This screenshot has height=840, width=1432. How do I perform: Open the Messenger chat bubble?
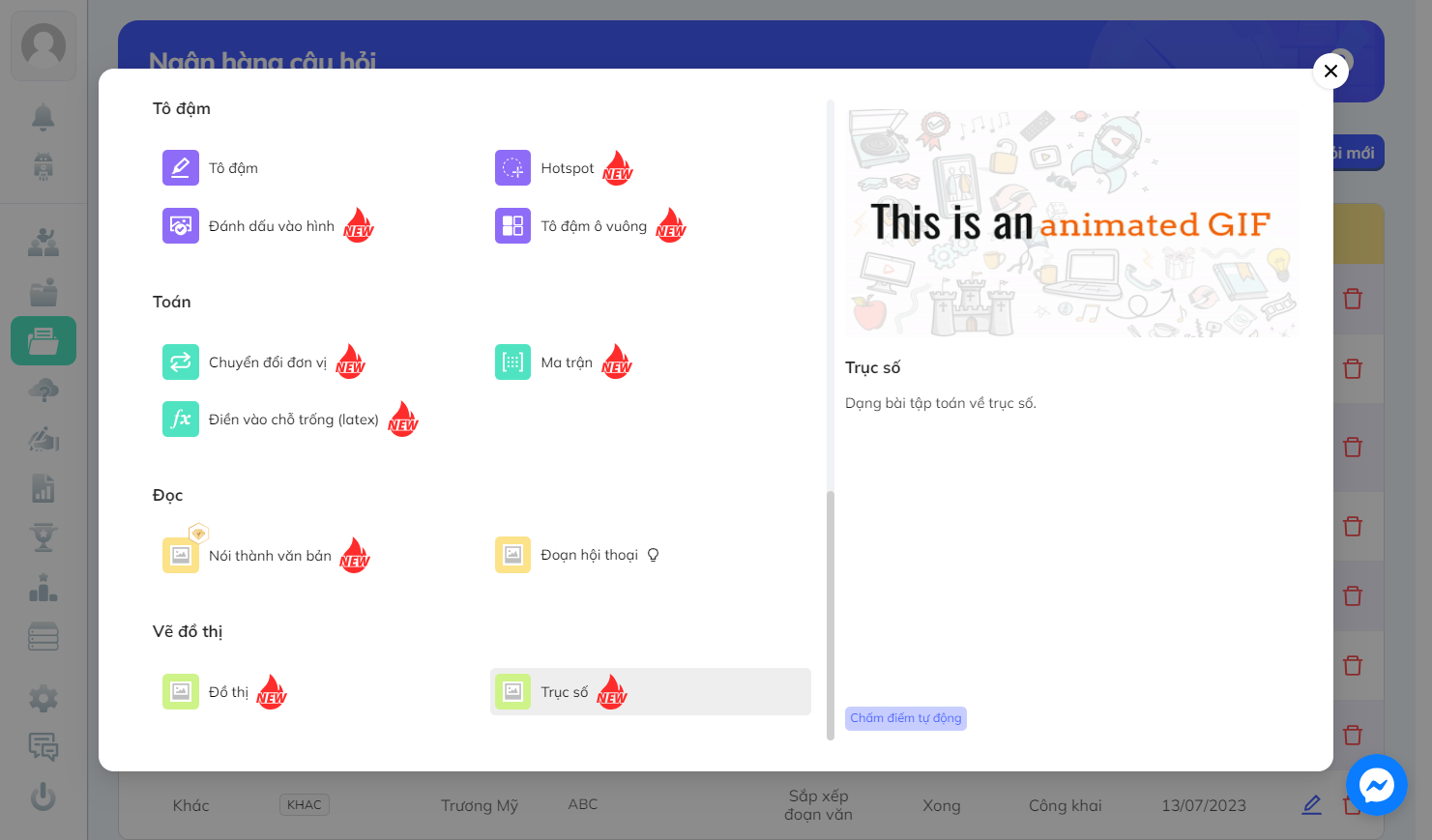coord(1376,785)
